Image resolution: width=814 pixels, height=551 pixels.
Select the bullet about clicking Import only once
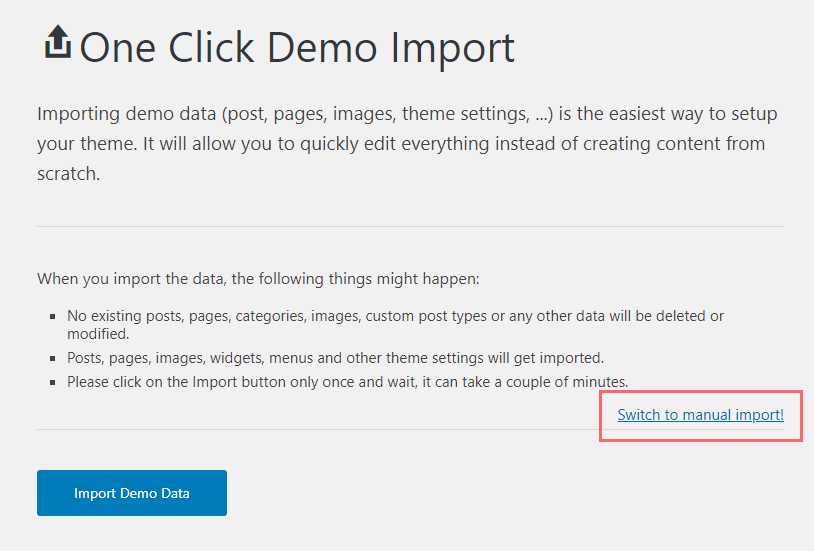(347, 382)
